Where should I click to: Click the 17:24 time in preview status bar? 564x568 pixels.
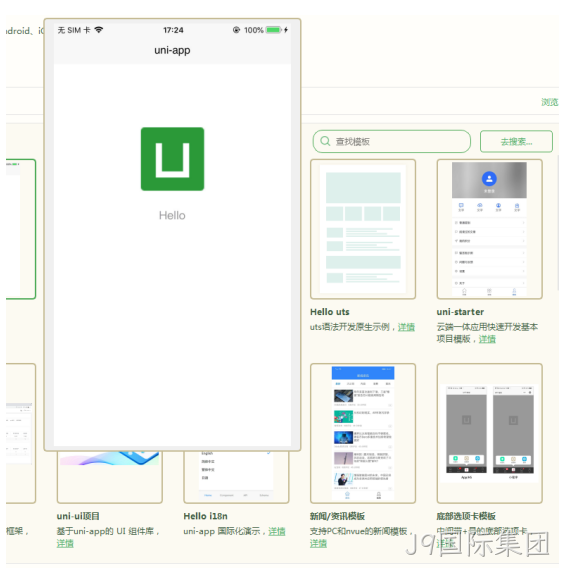[173, 30]
